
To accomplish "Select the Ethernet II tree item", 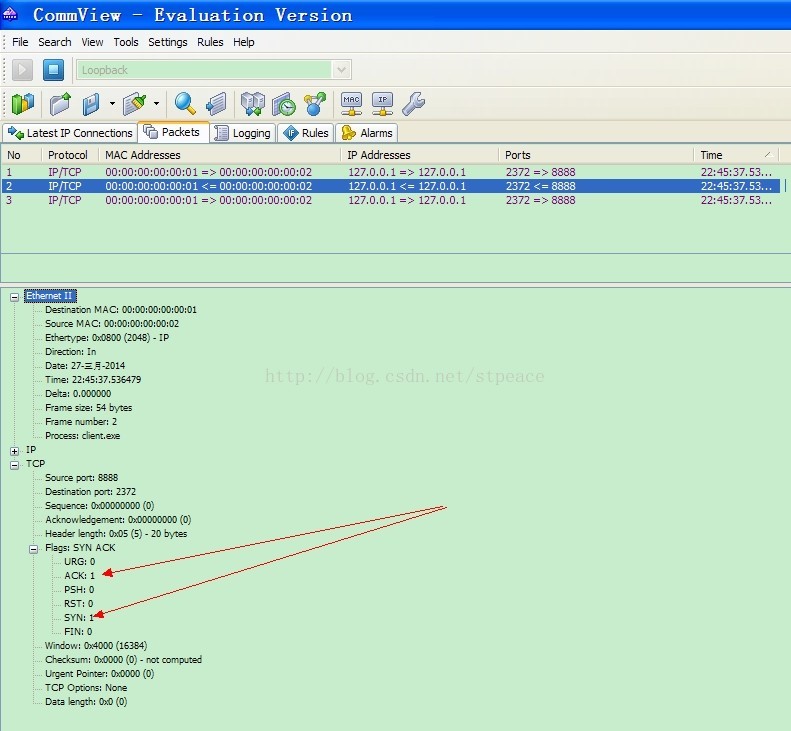I will [49, 296].
